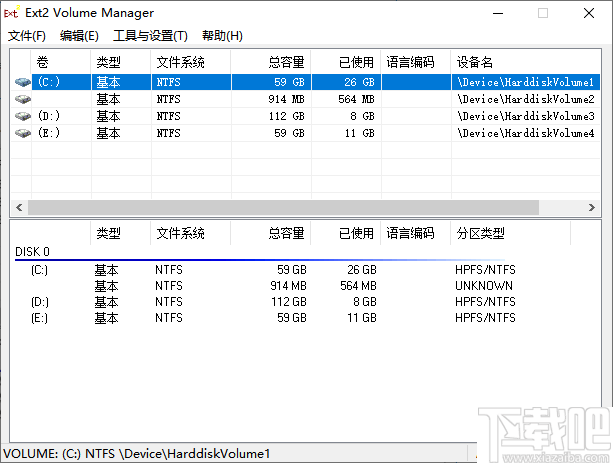613x463 pixels.
Task: Click 564 MB in the DISK 0 partition list
Action: pos(358,286)
